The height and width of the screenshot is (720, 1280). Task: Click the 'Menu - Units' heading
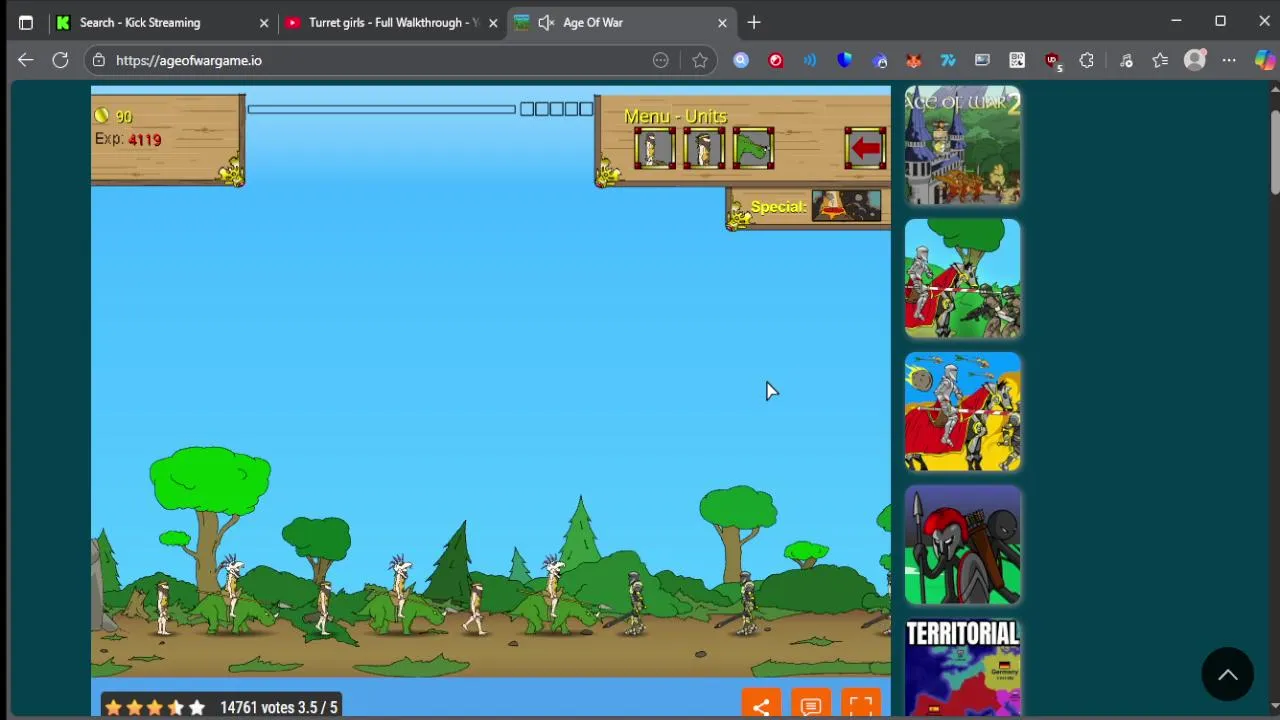point(675,116)
